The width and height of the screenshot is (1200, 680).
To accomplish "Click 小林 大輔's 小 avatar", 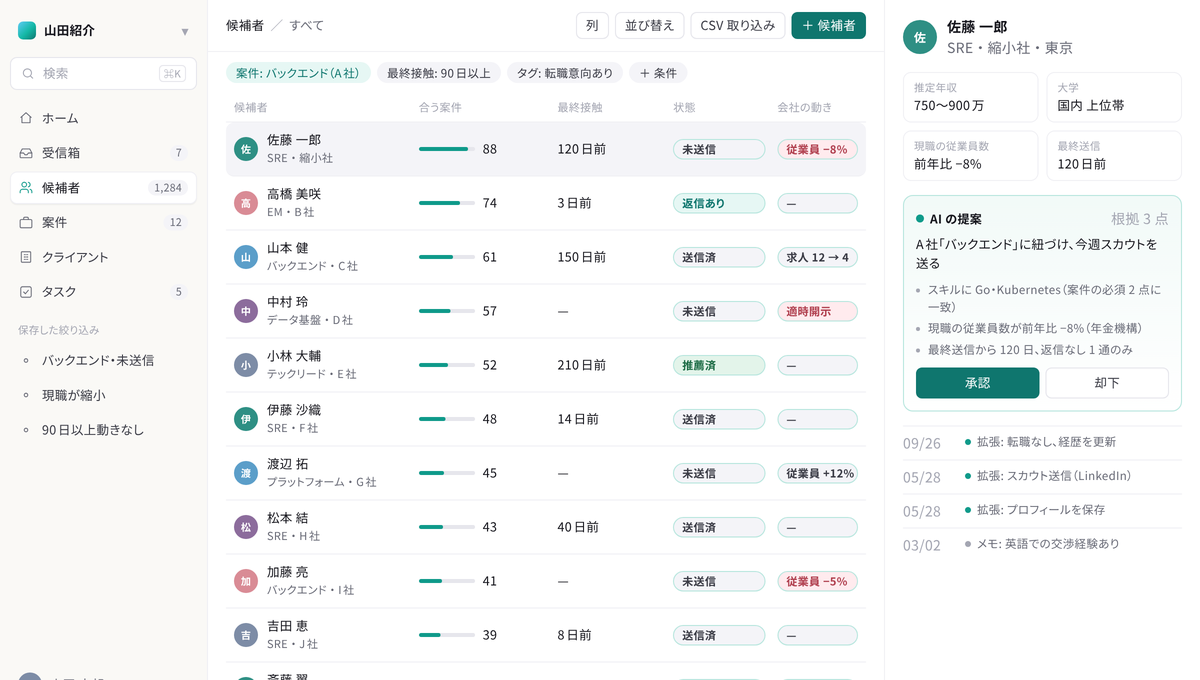I will click(246, 365).
